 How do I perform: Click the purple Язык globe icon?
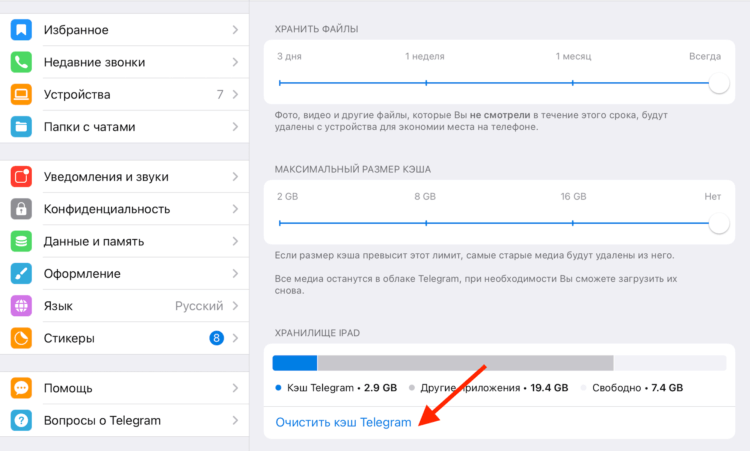point(21,306)
